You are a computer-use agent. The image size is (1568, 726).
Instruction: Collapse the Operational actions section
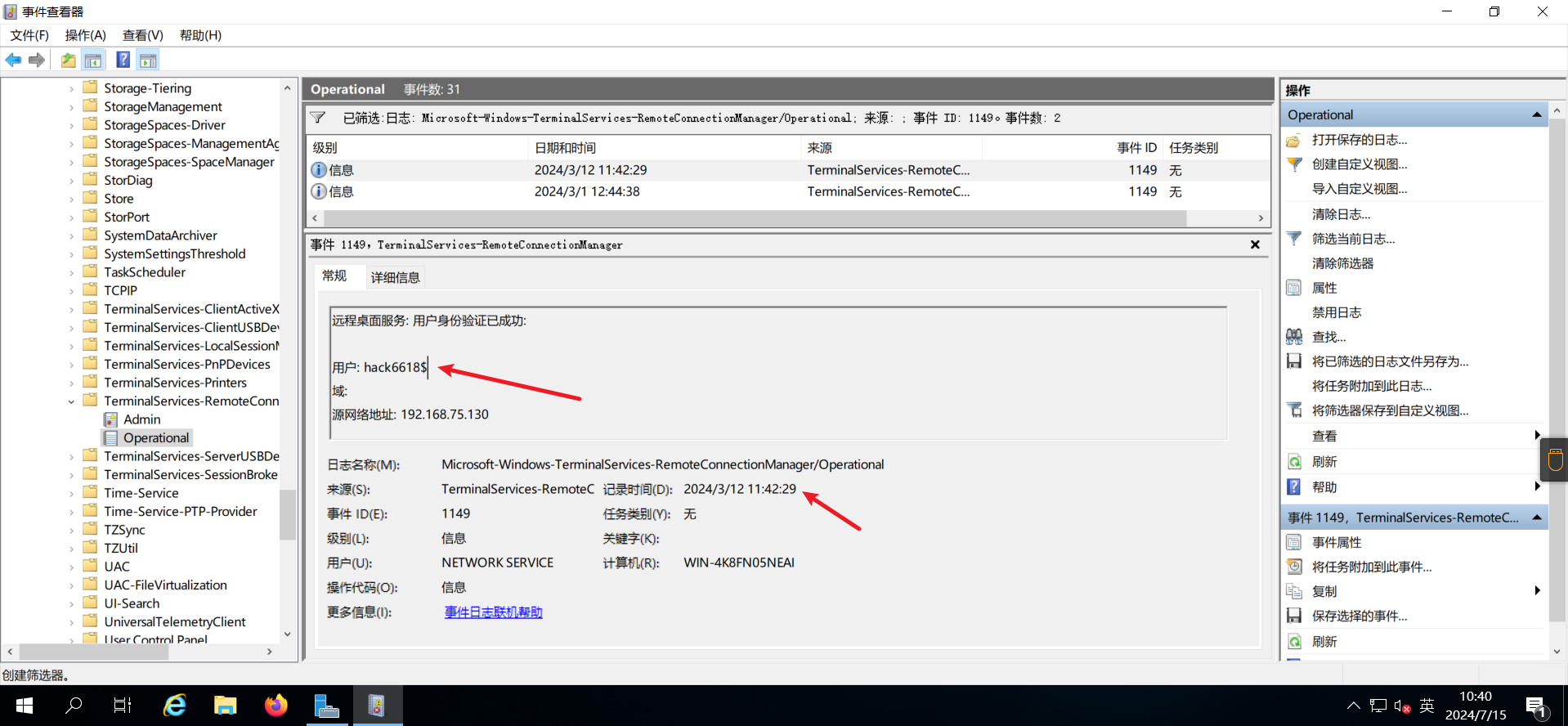point(1537,115)
